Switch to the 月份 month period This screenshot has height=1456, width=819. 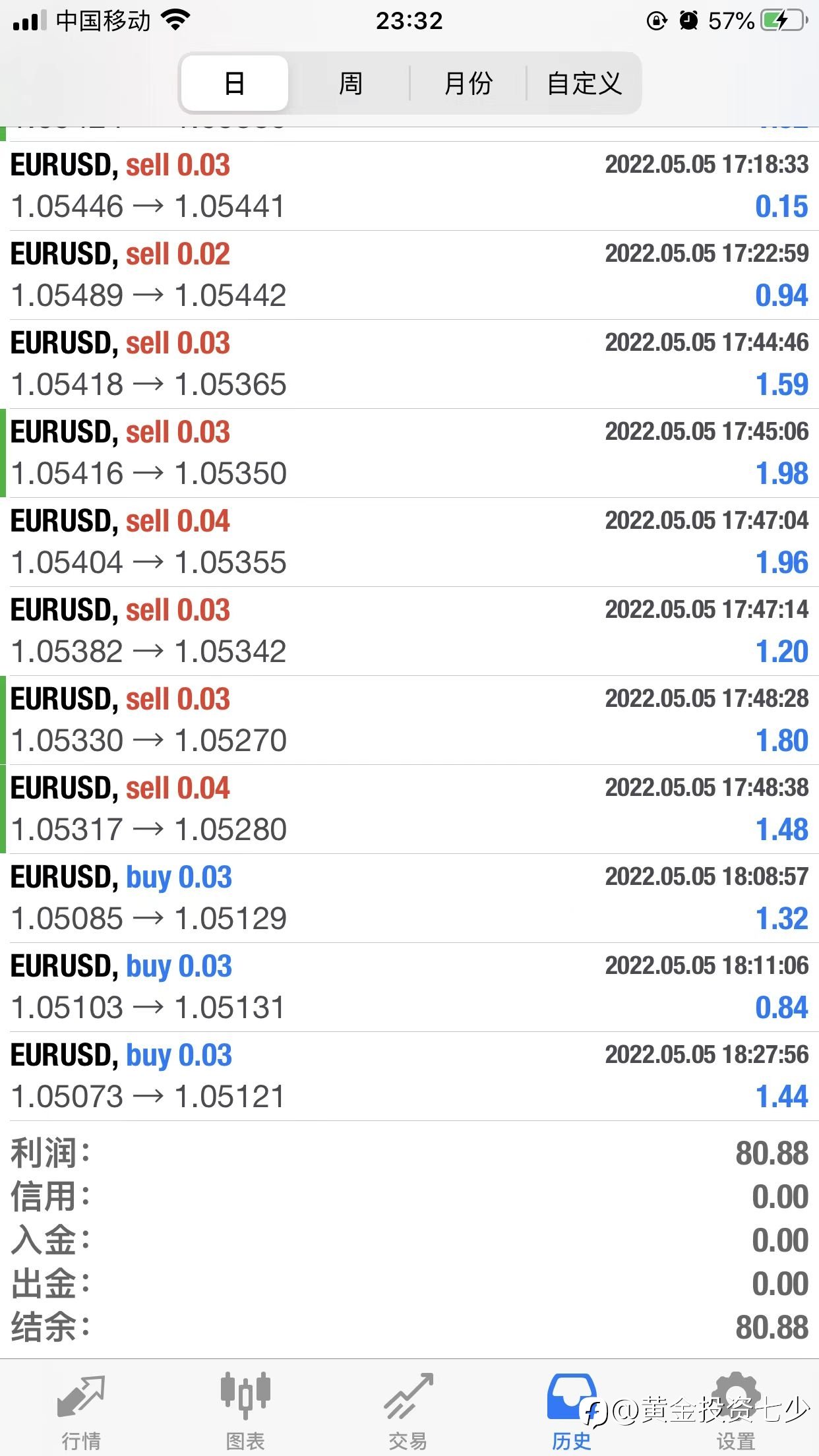coord(468,83)
